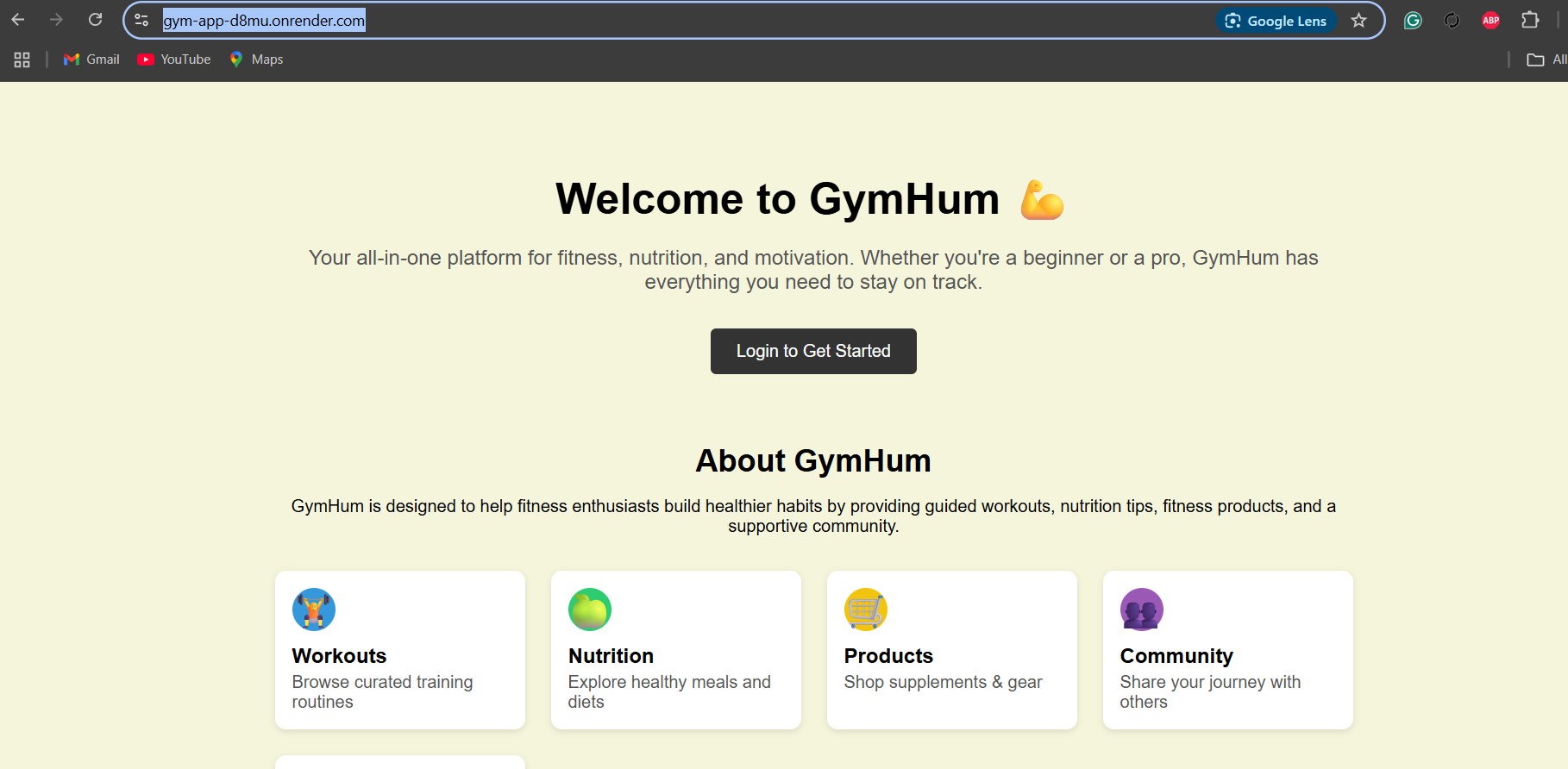Viewport: 1568px width, 769px height.
Task: Select the Products card title
Action: pos(888,656)
